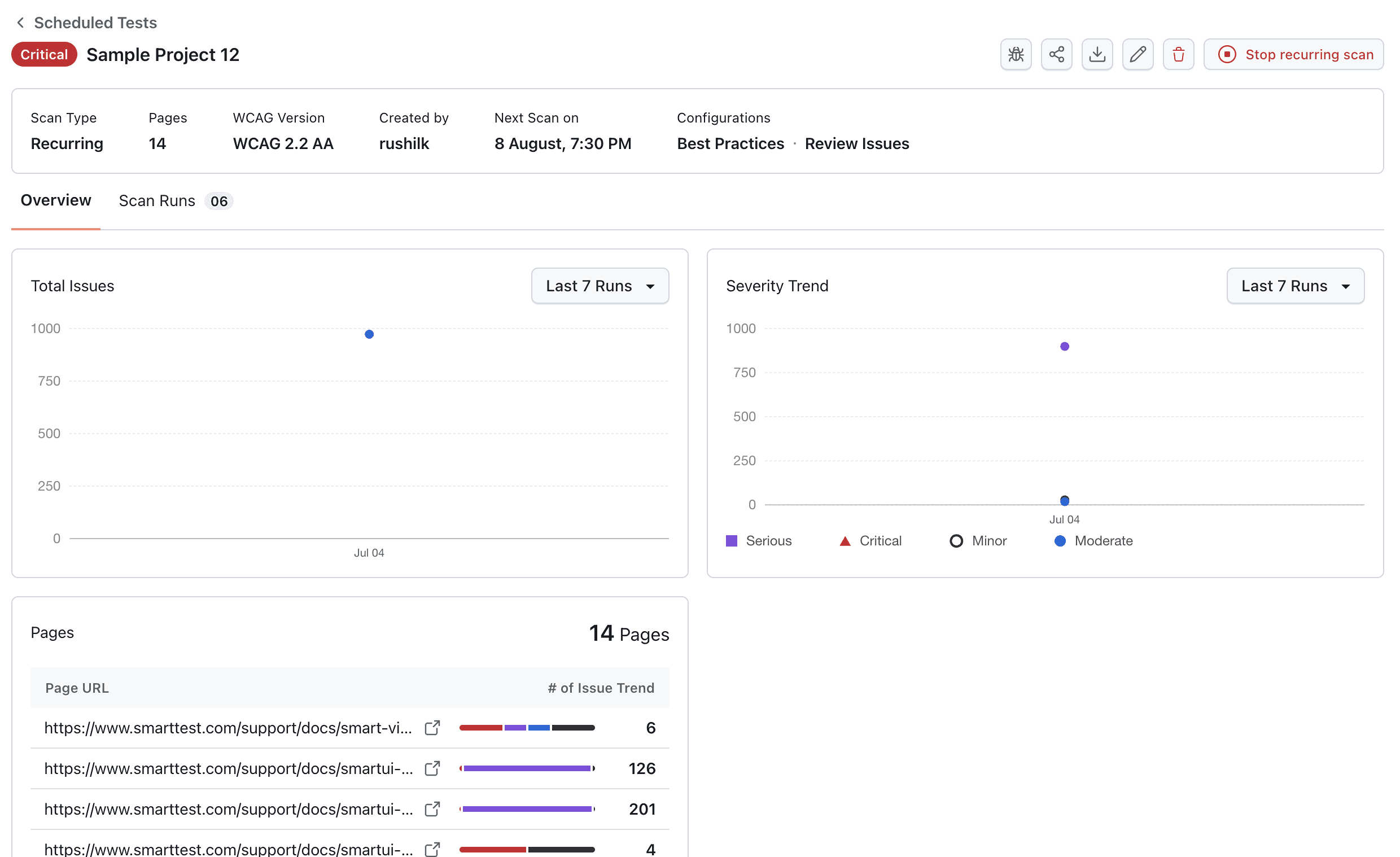
Task: Open Severity Trend Last 7 Runs dropdown
Action: click(1295, 286)
